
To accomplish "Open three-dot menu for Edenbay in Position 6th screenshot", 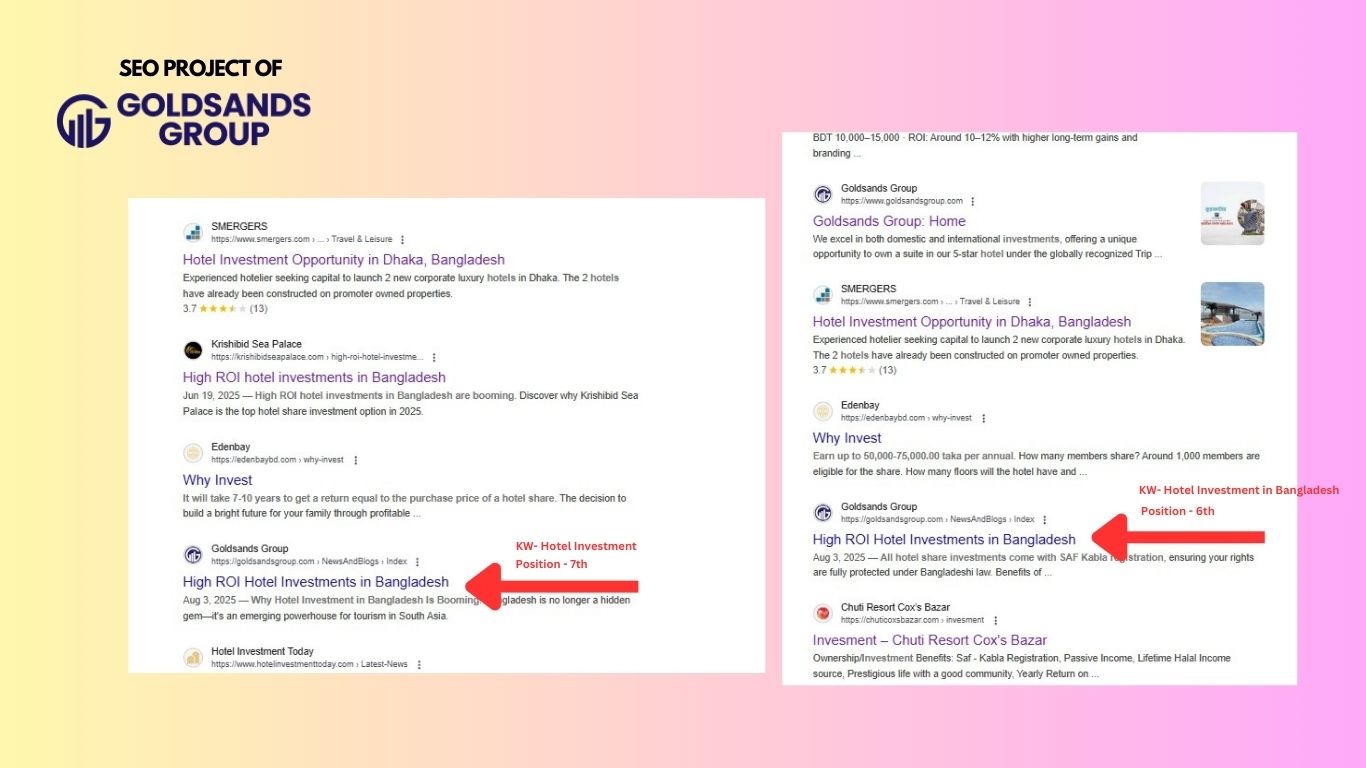I will (x=983, y=418).
